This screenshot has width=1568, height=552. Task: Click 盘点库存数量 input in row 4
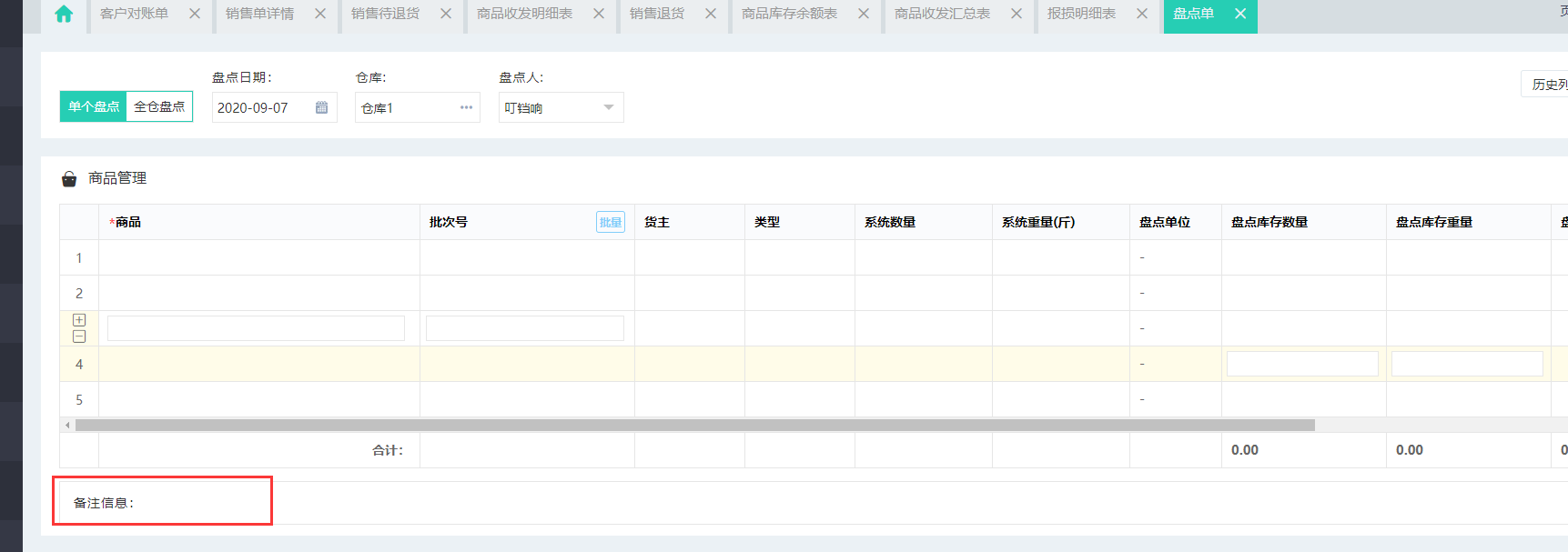coord(1302,364)
